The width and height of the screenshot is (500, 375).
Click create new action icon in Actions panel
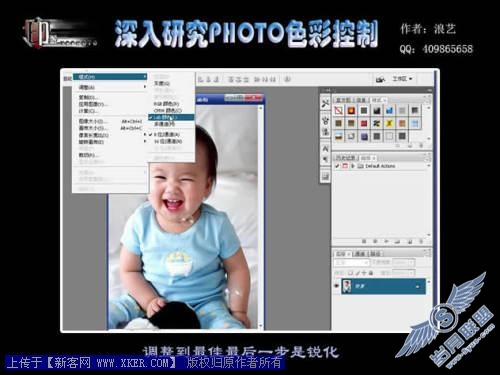coord(410,241)
